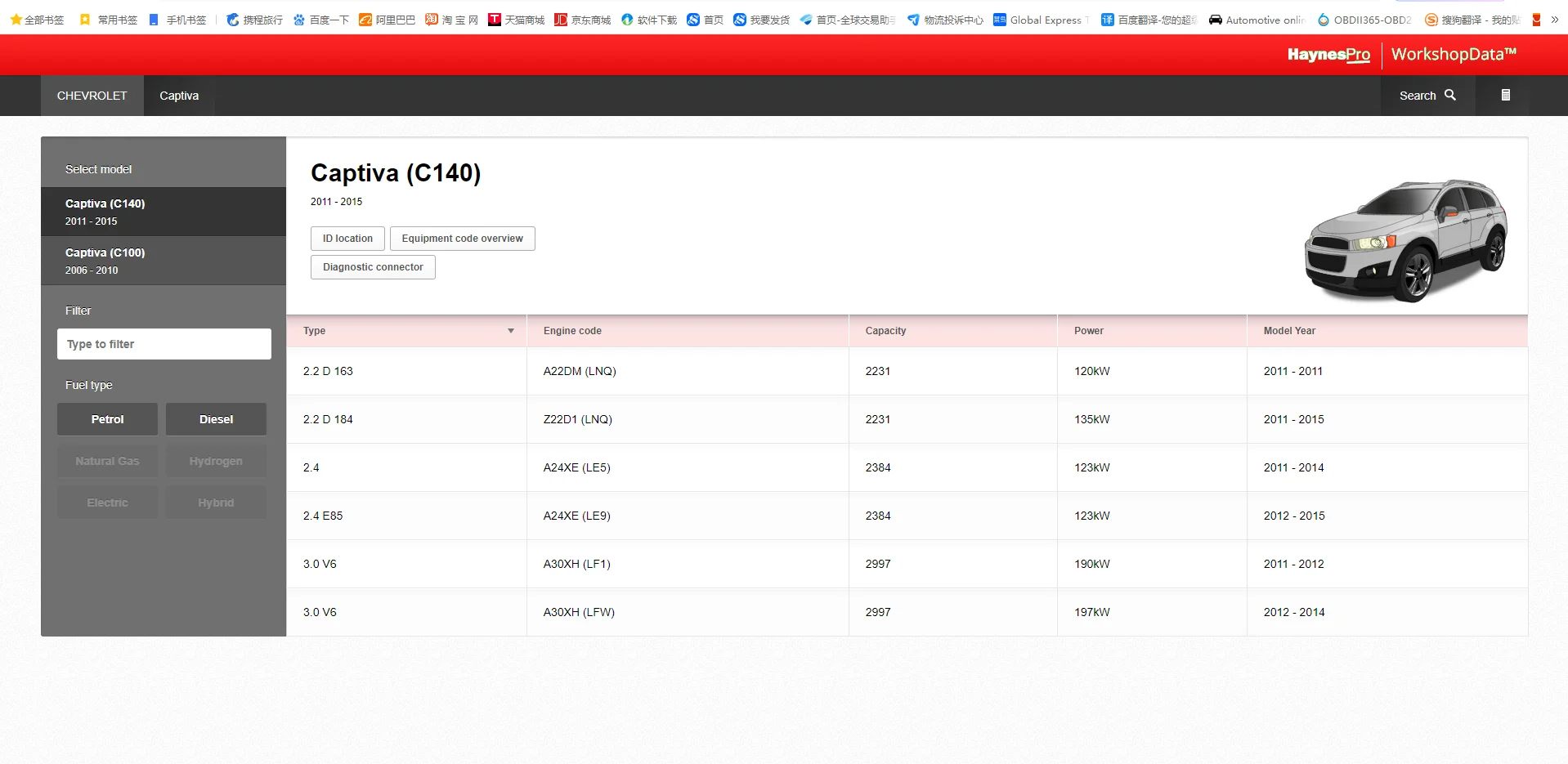
Task: Open the 软件下载 bookmark
Action: pos(649,20)
